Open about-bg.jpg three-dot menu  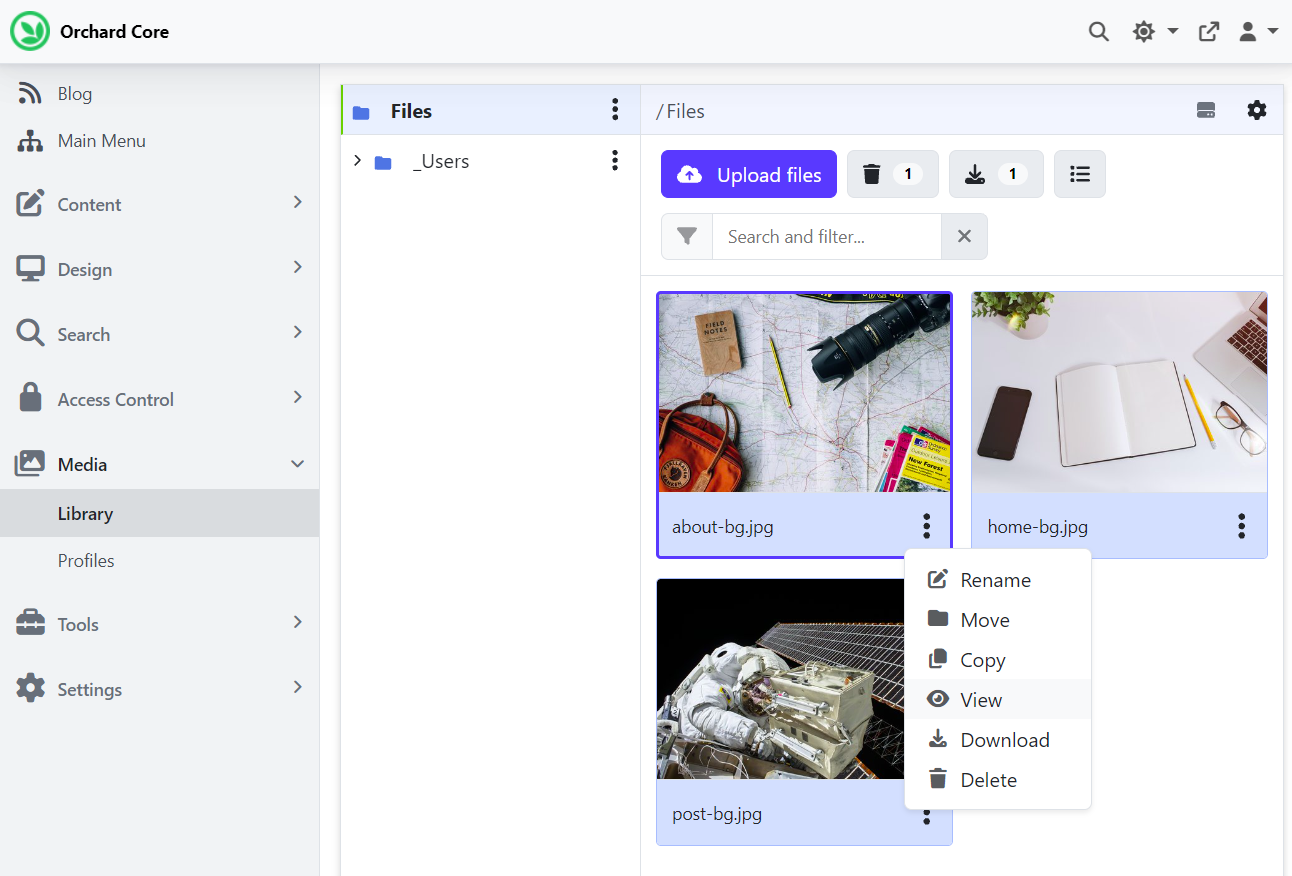click(927, 526)
